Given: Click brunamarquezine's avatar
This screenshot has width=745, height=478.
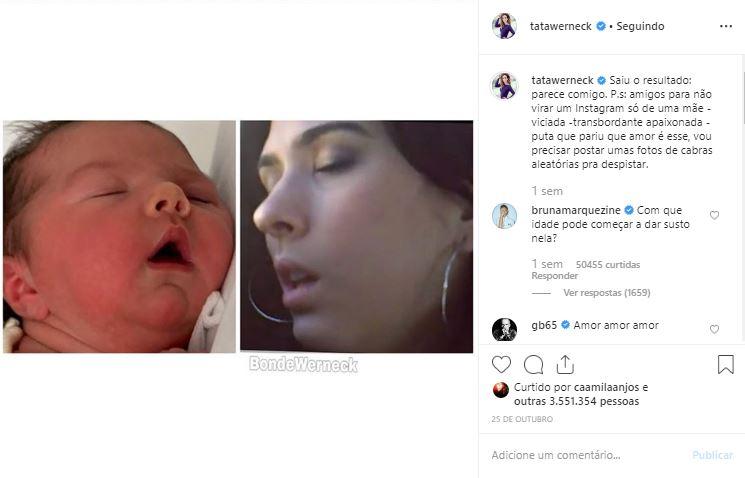Looking at the screenshot, I should (x=504, y=215).
